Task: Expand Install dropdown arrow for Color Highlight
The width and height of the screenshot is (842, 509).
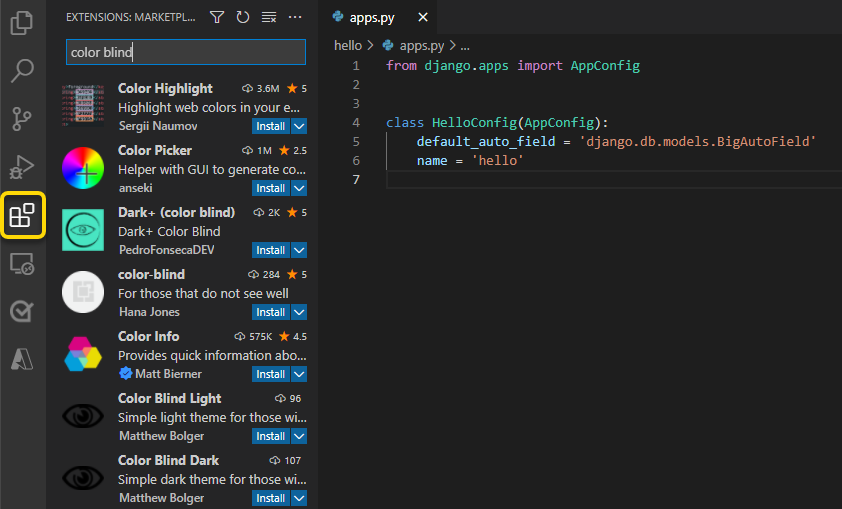Action: click(299, 126)
